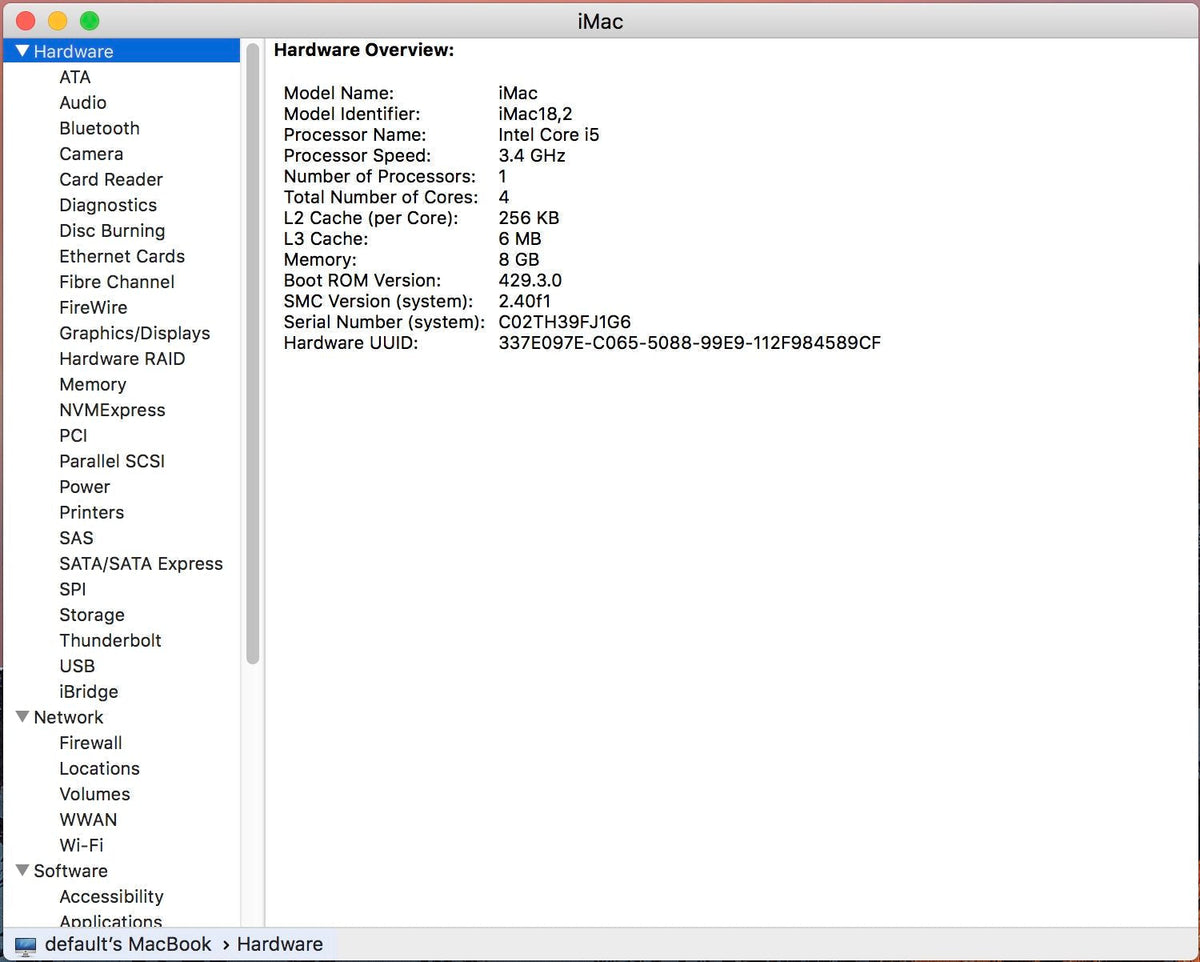Select USB in the sidebar
Image resolution: width=1200 pixels, height=962 pixels.
tap(77, 666)
